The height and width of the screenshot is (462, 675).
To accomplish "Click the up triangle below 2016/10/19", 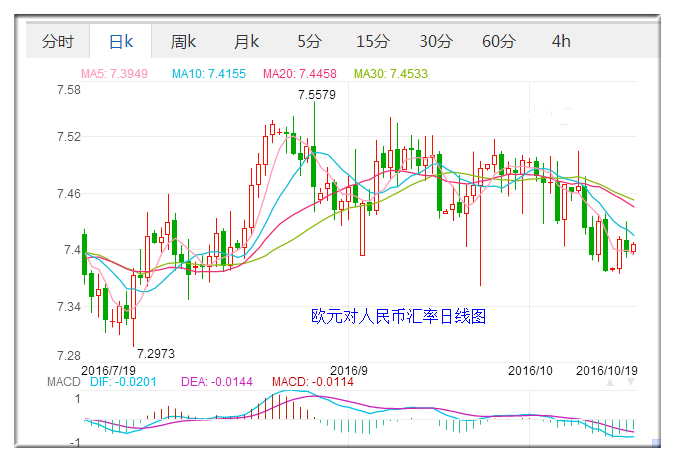I will tap(609, 382).
